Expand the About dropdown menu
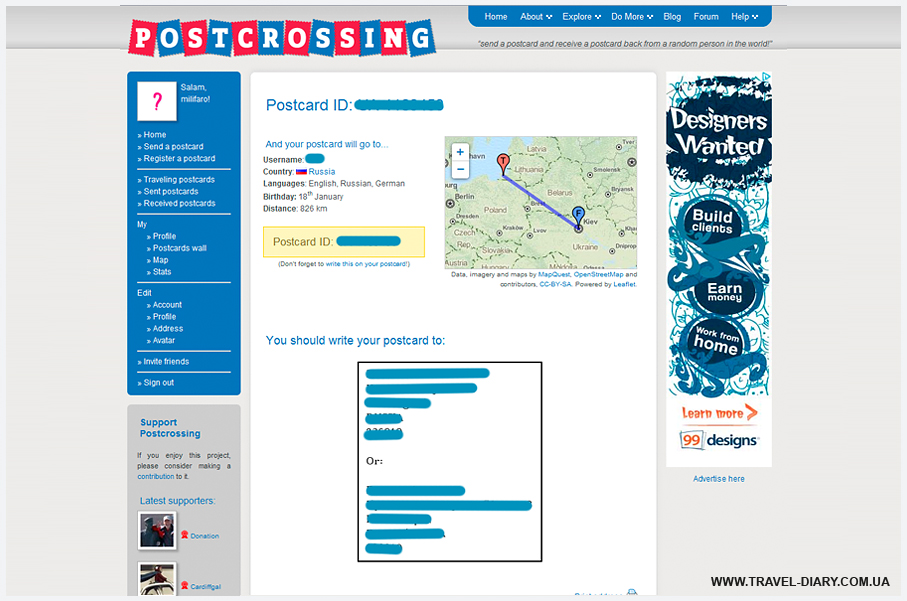The image size is (907, 601). click(535, 17)
